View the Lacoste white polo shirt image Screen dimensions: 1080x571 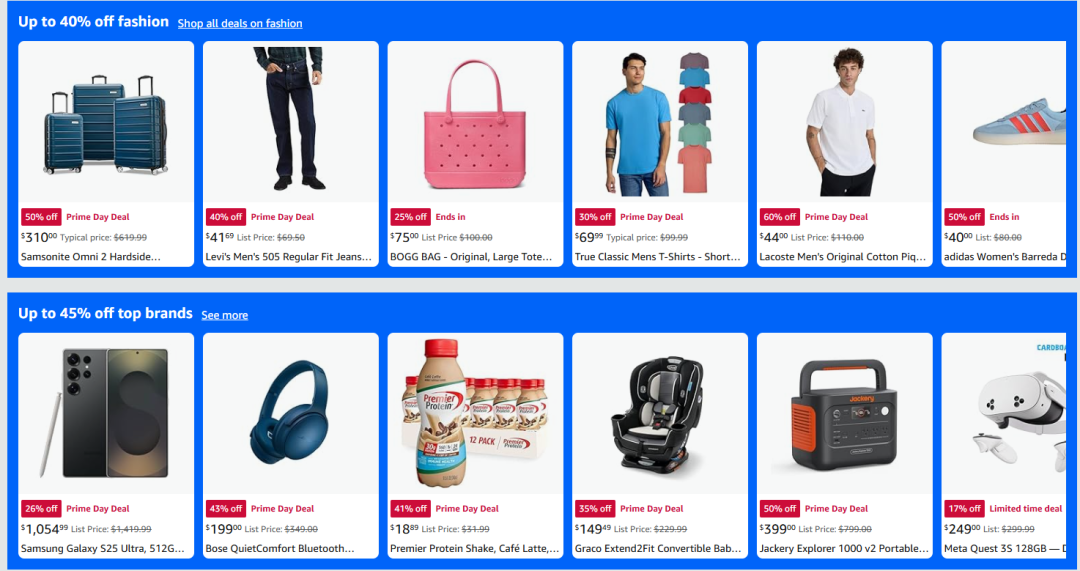(x=844, y=122)
